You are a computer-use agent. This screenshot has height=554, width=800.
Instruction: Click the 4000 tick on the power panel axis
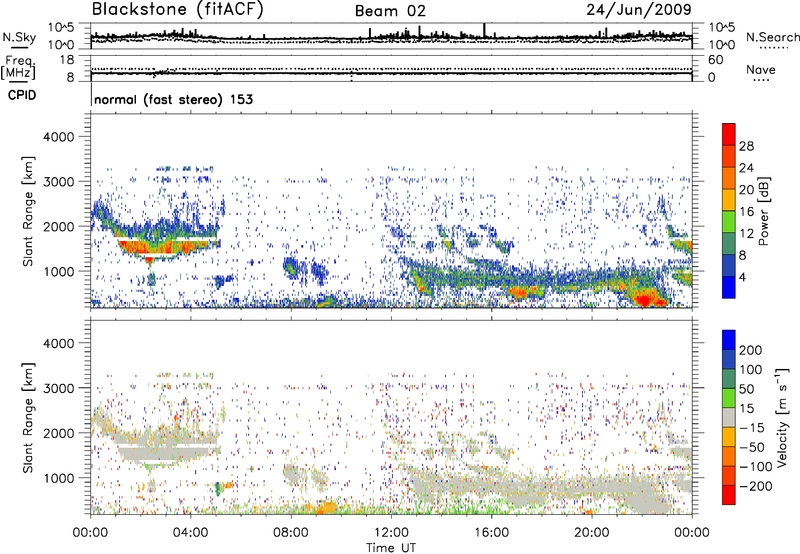(x=59, y=137)
